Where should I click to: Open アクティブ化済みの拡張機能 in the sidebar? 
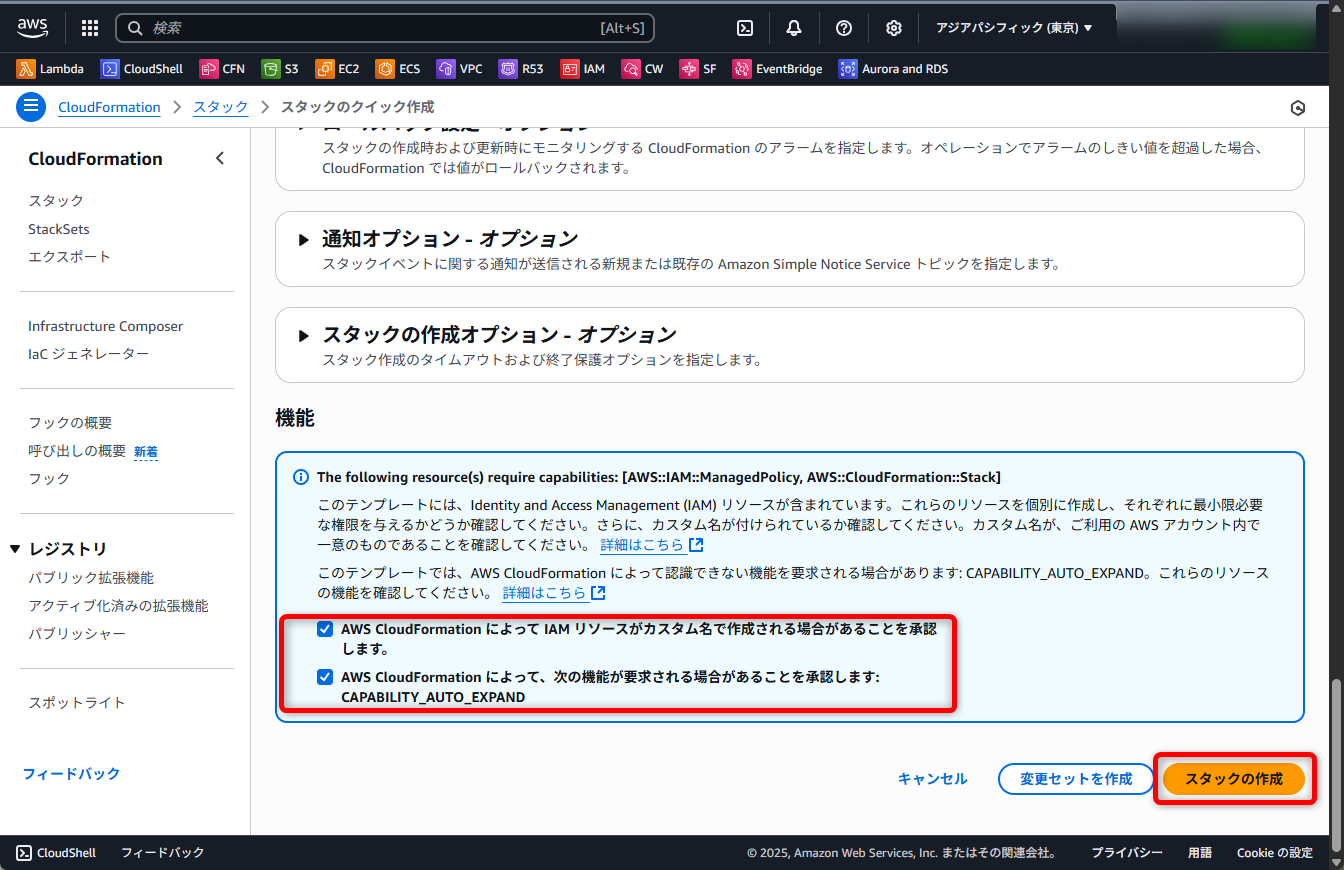(118, 606)
